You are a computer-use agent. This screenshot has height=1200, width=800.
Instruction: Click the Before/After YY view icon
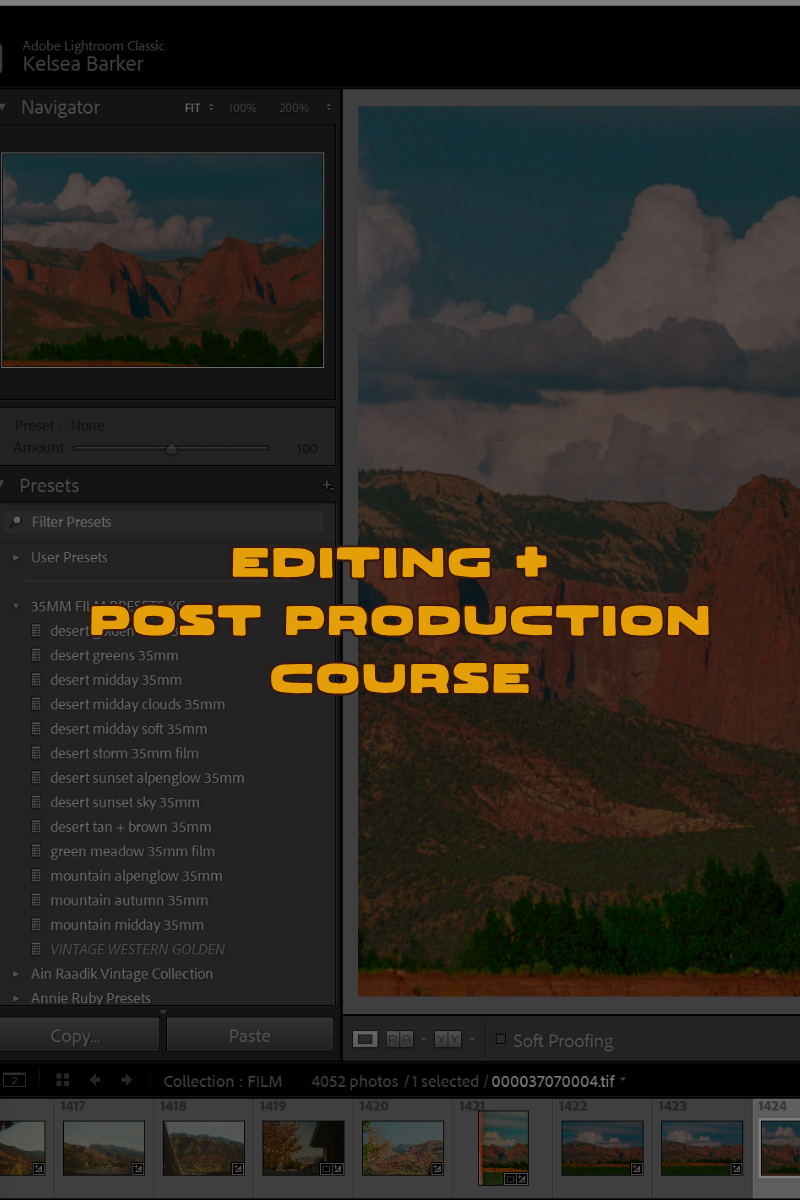coord(447,1040)
